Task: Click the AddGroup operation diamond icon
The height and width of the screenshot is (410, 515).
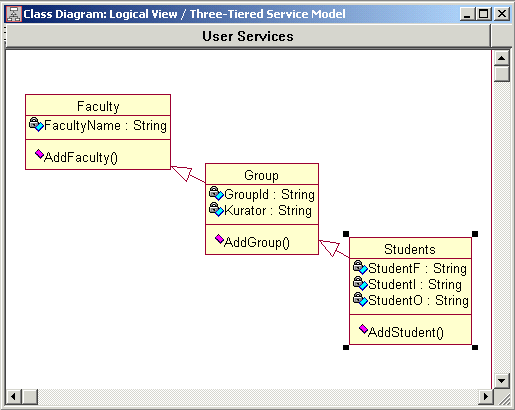Action: [219, 239]
